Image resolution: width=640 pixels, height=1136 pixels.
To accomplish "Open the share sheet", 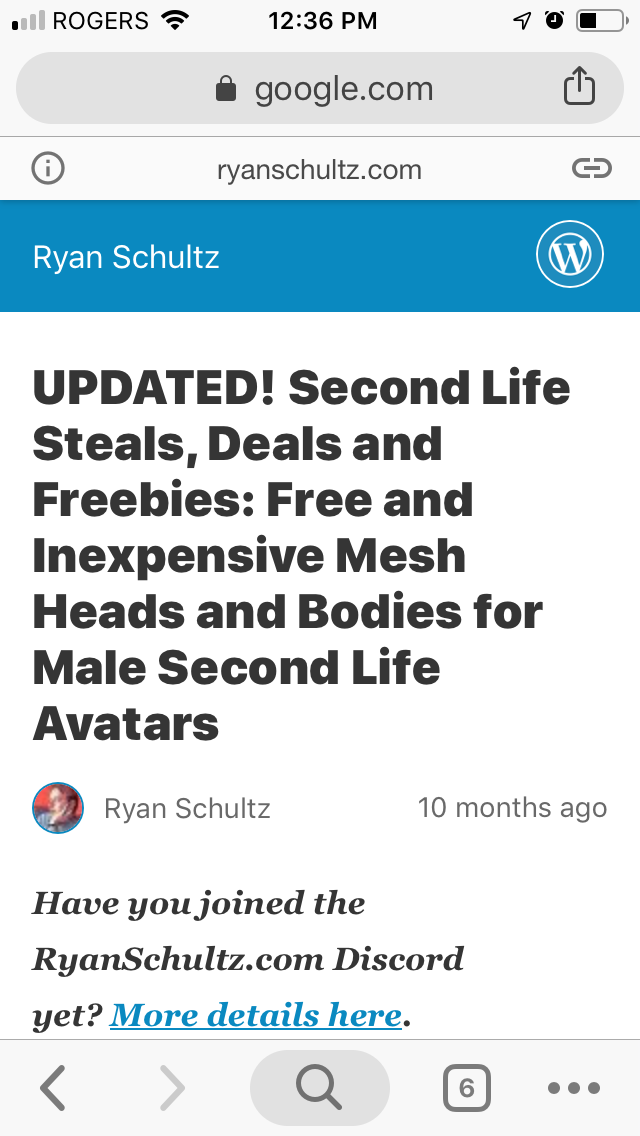I will pos(579,87).
